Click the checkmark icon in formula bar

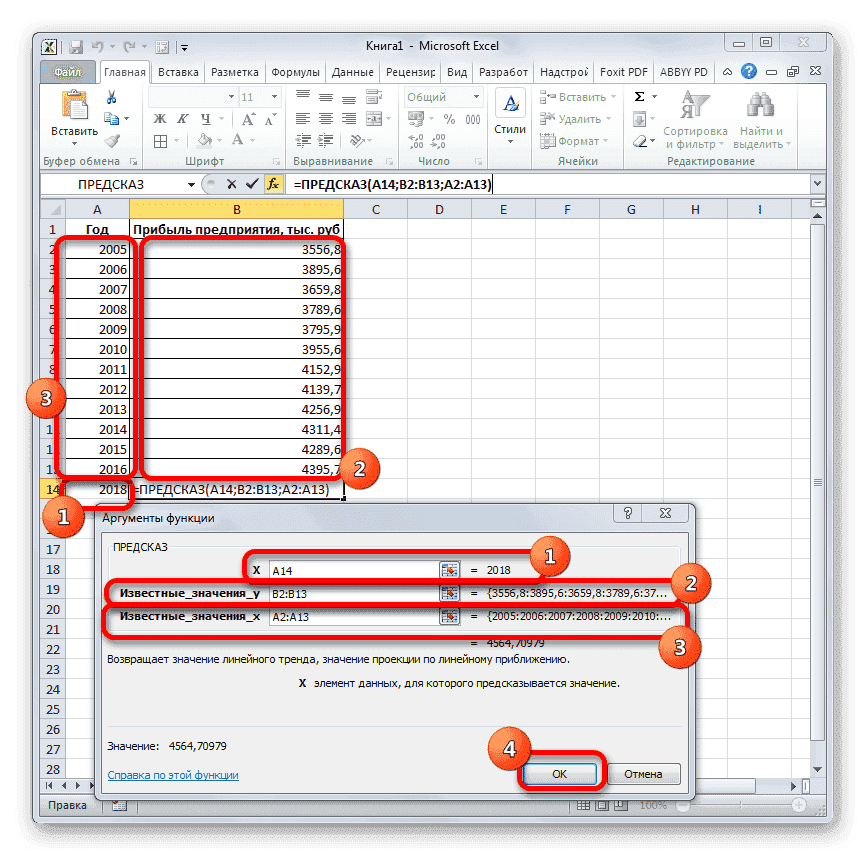[251, 184]
